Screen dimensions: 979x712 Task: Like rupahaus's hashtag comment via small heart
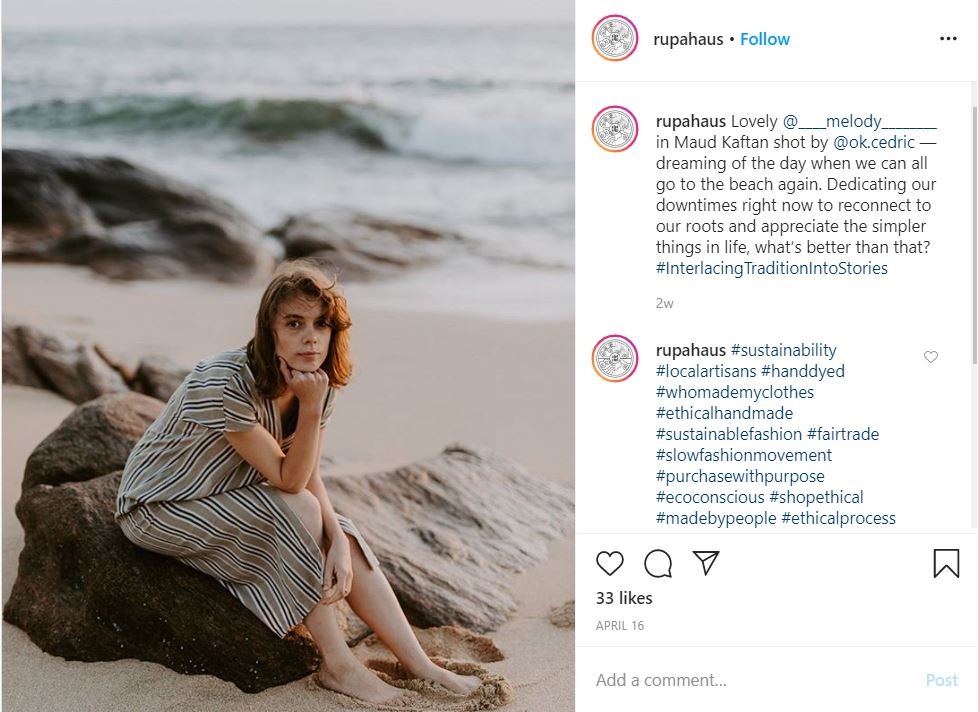tap(931, 357)
